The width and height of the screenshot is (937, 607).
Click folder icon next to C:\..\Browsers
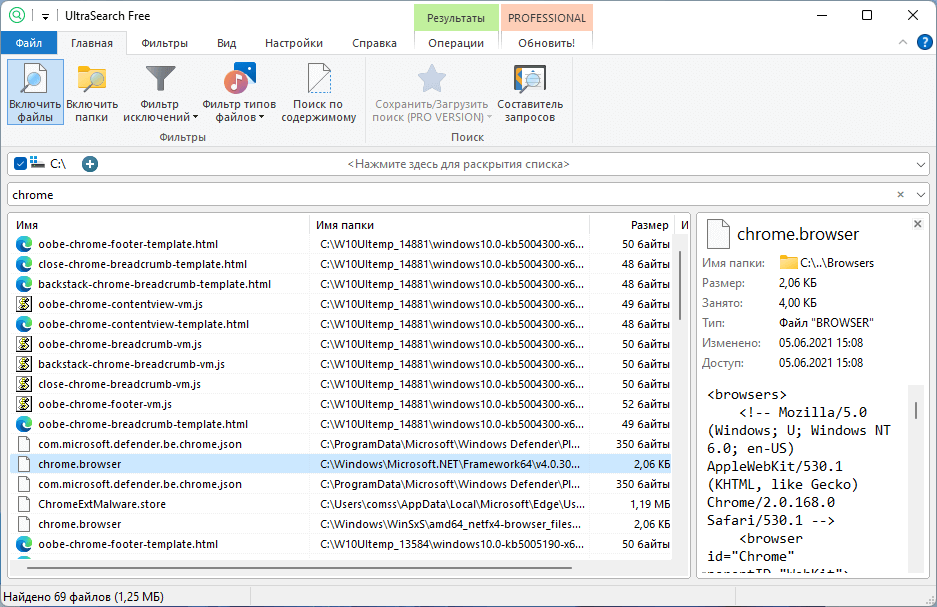[788, 262]
